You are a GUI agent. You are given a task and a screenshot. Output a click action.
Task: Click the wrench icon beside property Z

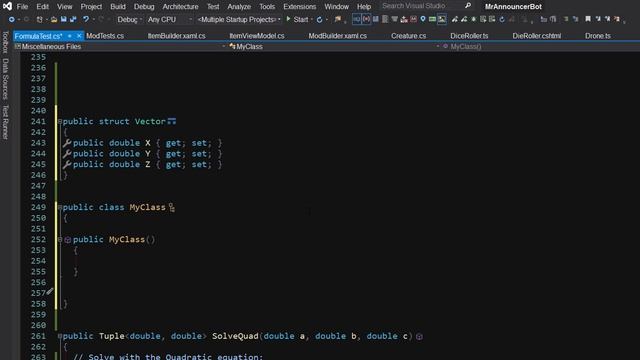tap(67, 164)
